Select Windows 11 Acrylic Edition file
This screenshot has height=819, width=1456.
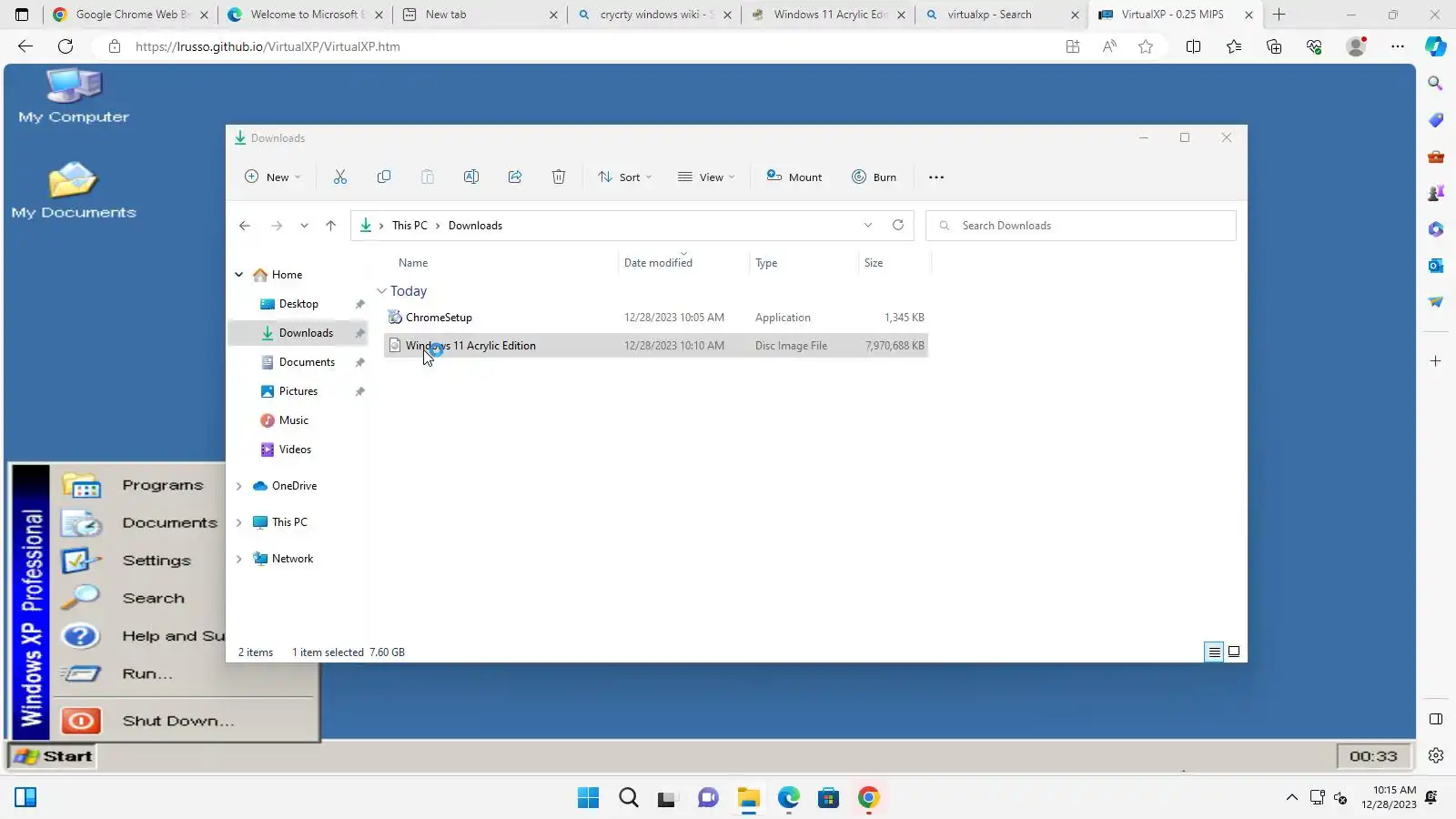click(656, 346)
